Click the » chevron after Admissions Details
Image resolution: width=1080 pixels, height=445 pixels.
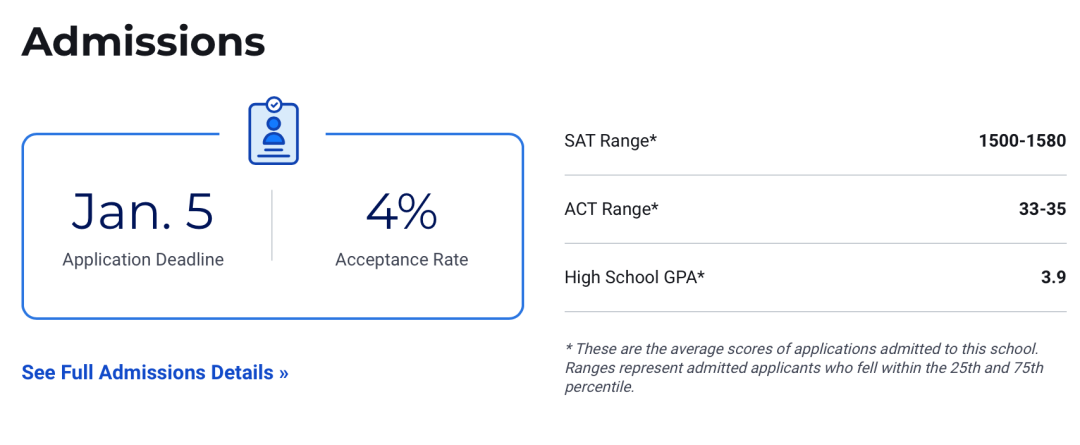pos(284,373)
